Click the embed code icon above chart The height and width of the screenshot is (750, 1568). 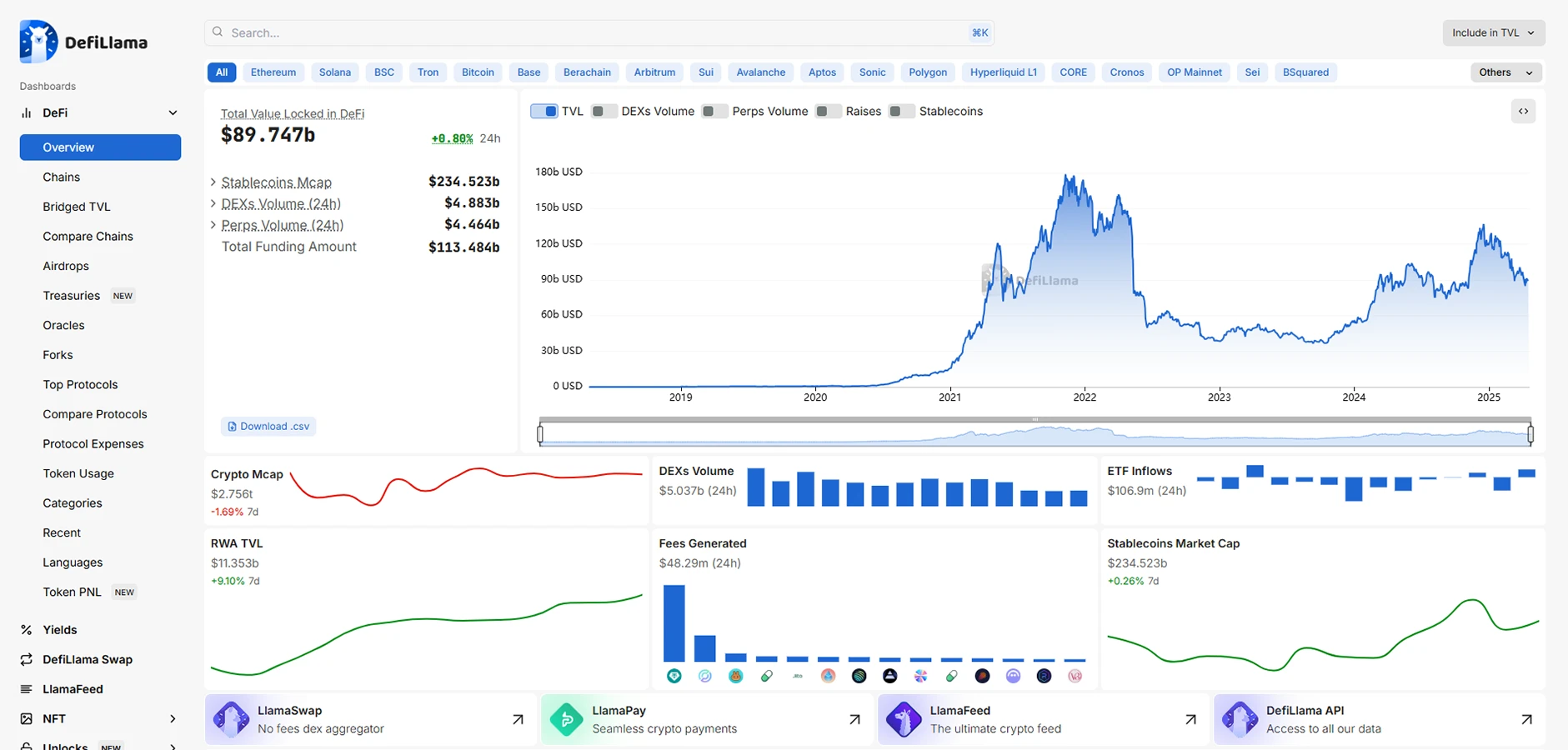click(x=1523, y=112)
